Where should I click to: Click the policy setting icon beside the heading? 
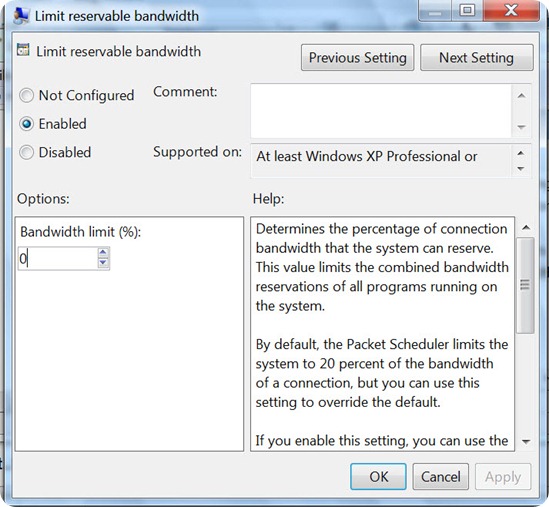pos(23,50)
